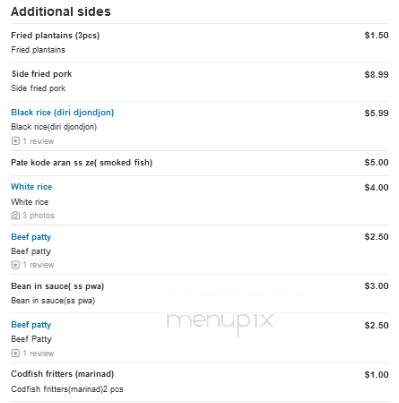Open the White rice item link
The image size is (399, 403).
coord(31,187)
